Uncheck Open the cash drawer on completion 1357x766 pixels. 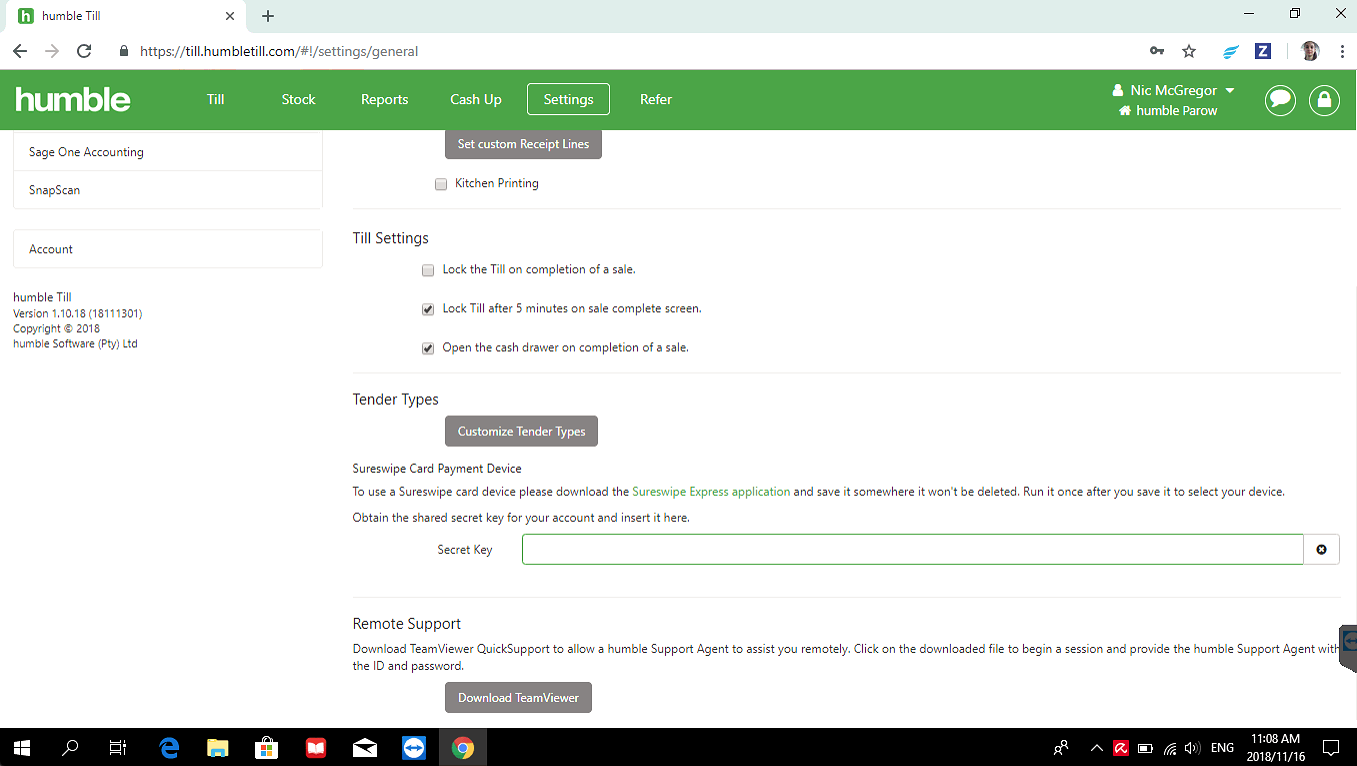coord(428,348)
